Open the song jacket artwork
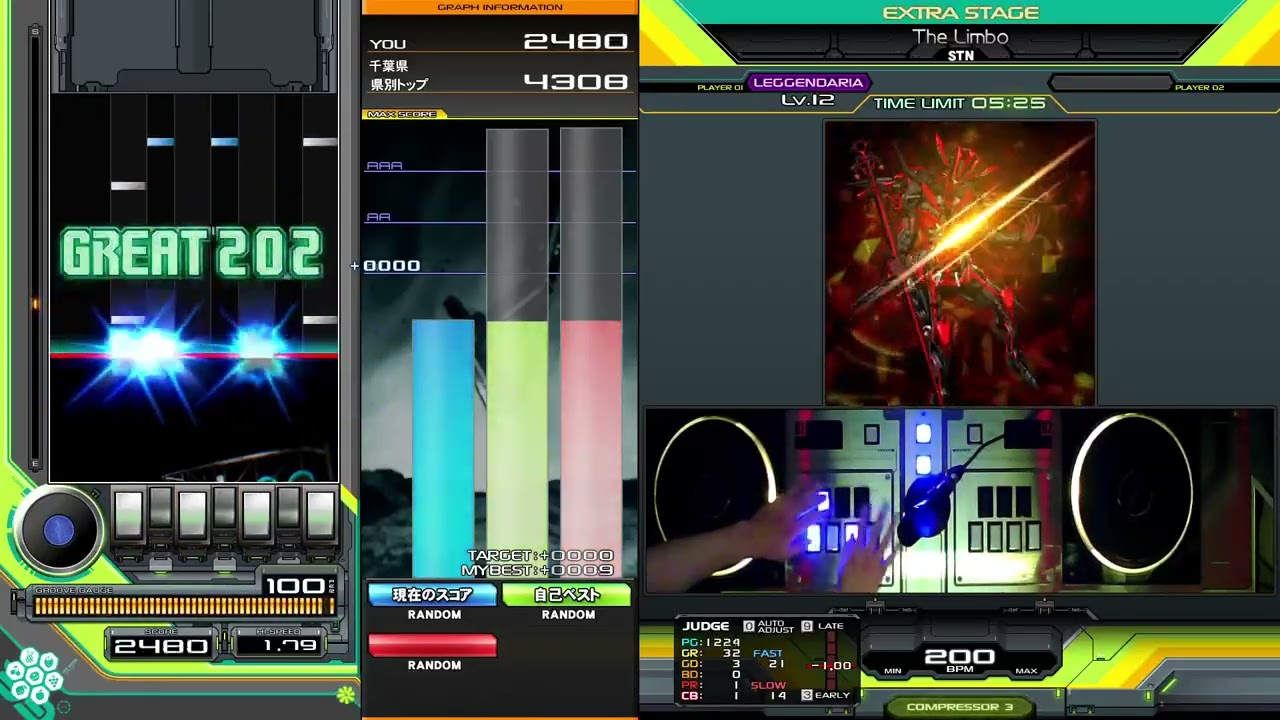 pos(959,263)
